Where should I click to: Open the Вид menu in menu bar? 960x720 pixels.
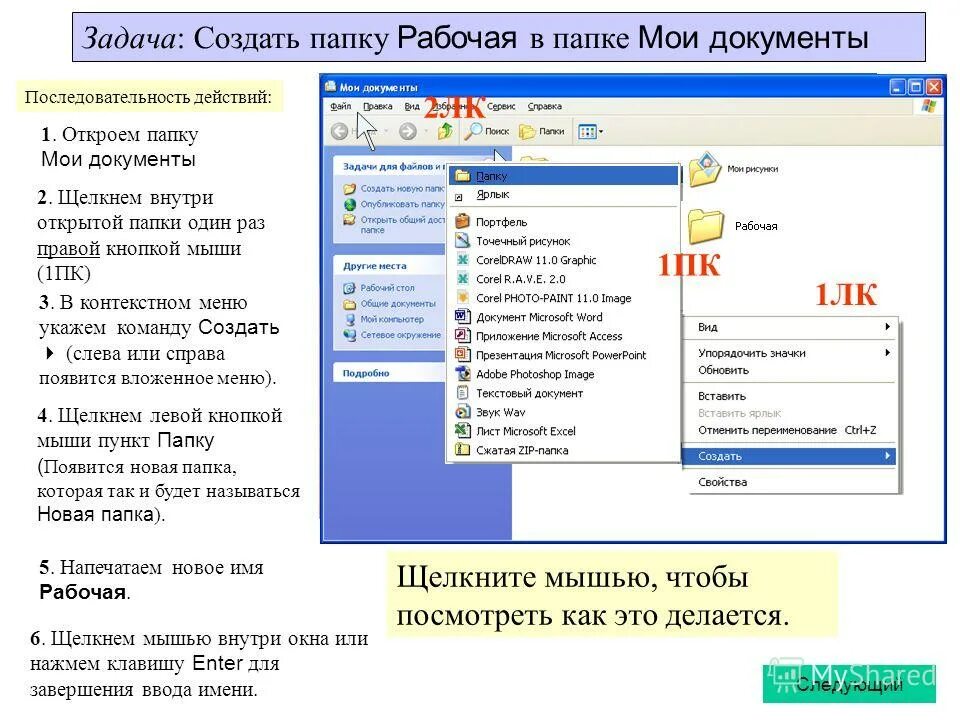point(412,106)
